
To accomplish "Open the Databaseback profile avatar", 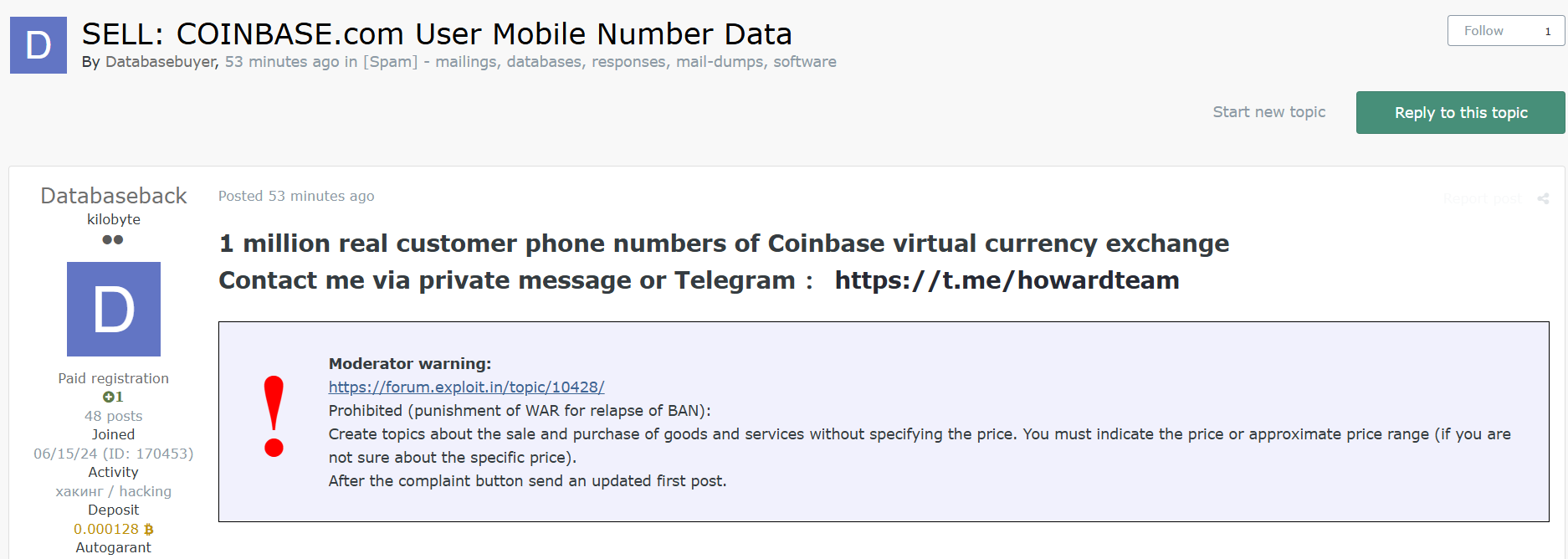I will click(114, 309).
